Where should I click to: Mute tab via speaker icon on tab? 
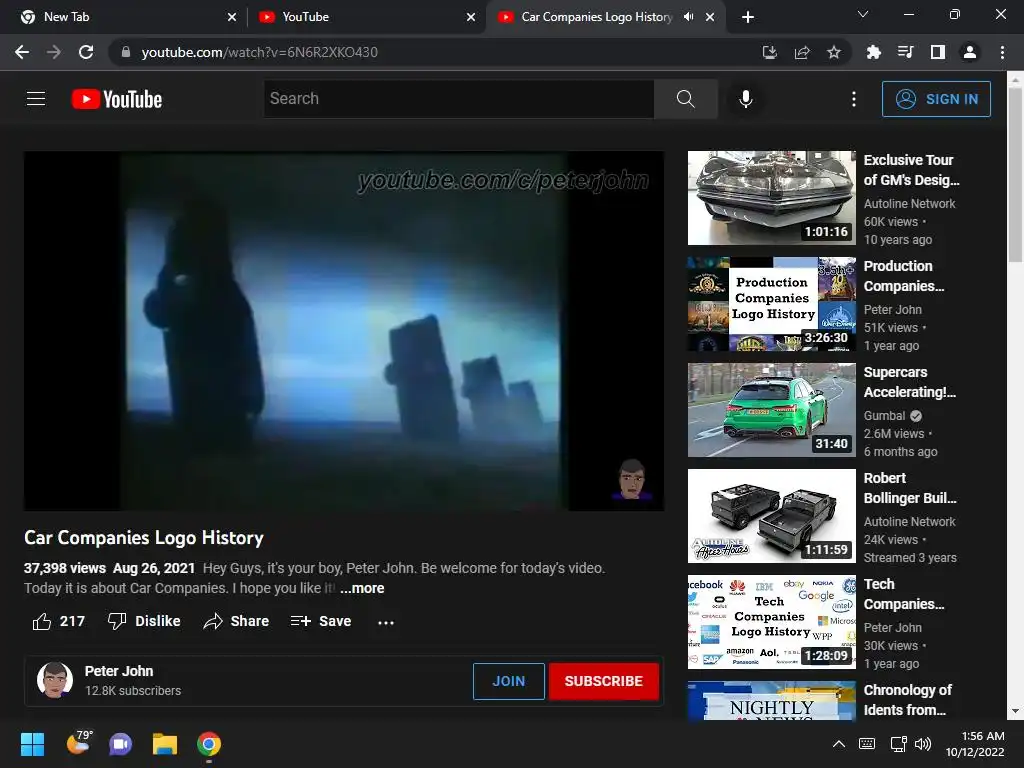tap(688, 17)
